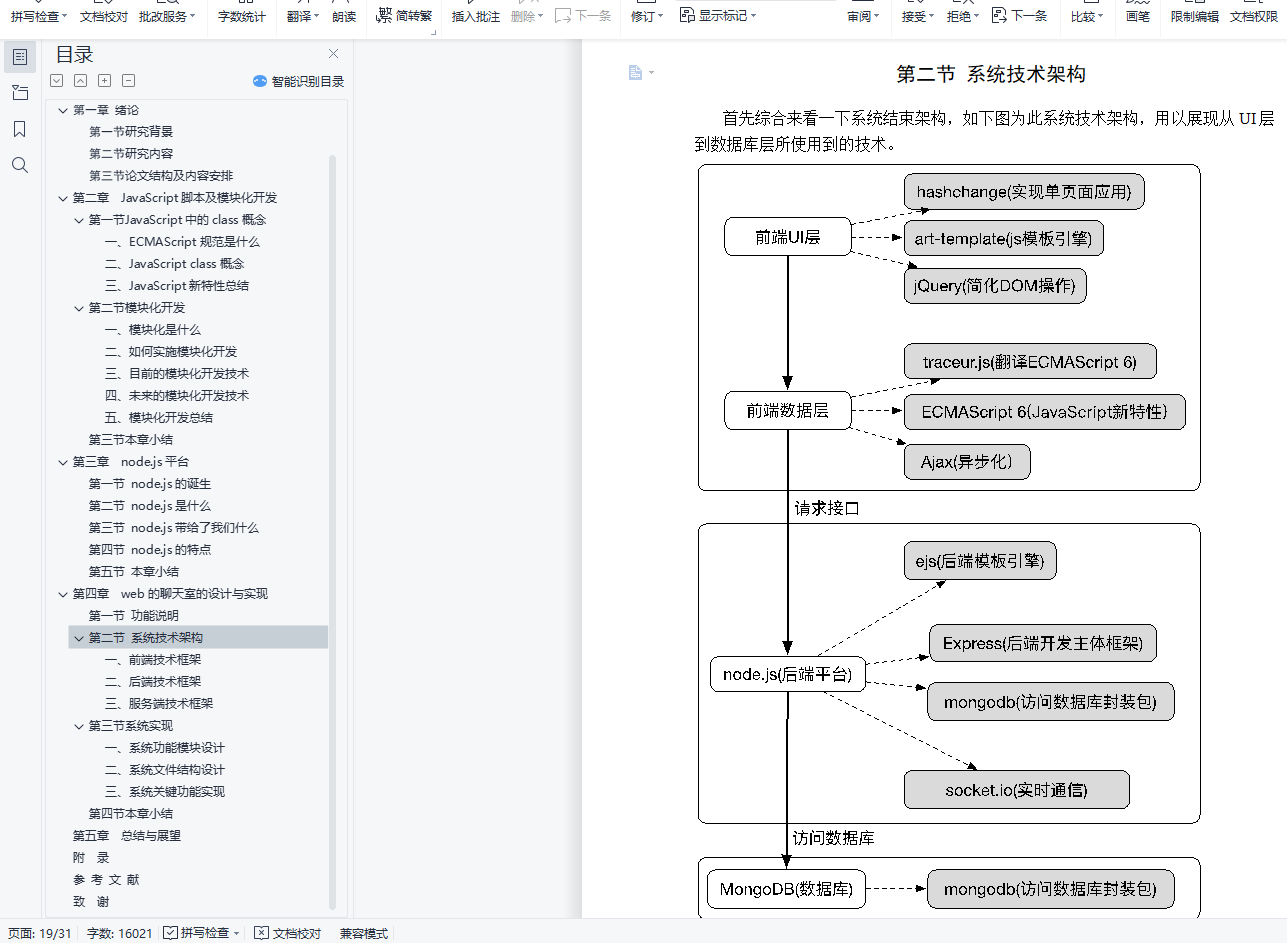Toggle 限制编辑 in the ribbon
Image resolution: width=1287 pixels, height=943 pixels.
pyautogui.click(x=1195, y=16)
